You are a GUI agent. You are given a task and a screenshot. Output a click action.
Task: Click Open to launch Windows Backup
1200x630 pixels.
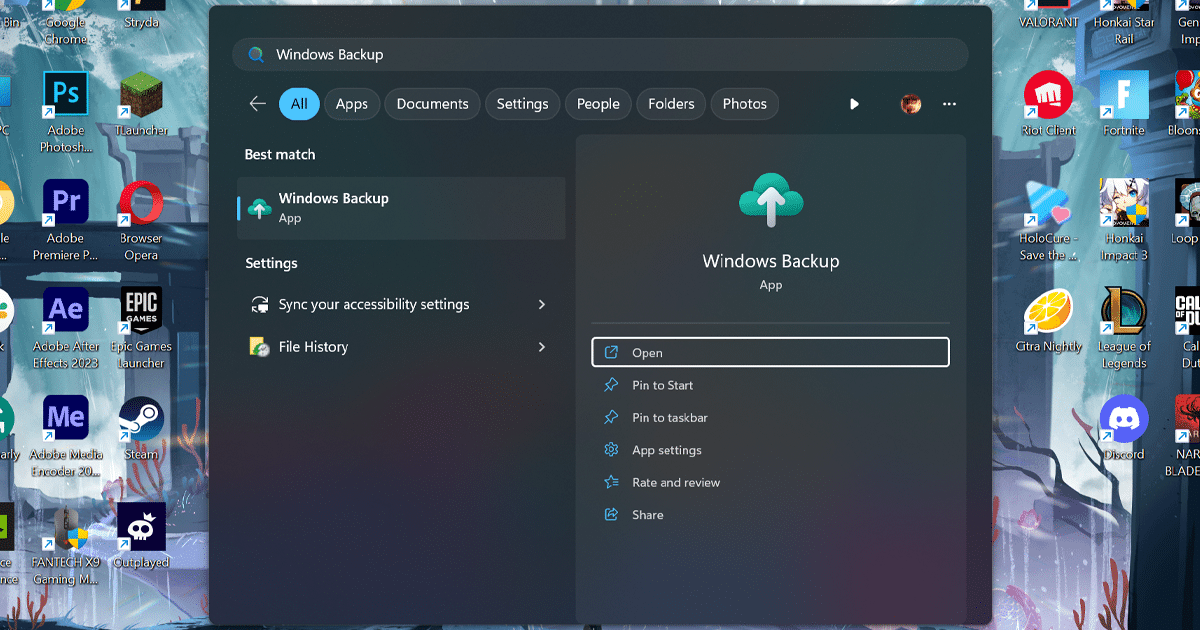(769, 353)
